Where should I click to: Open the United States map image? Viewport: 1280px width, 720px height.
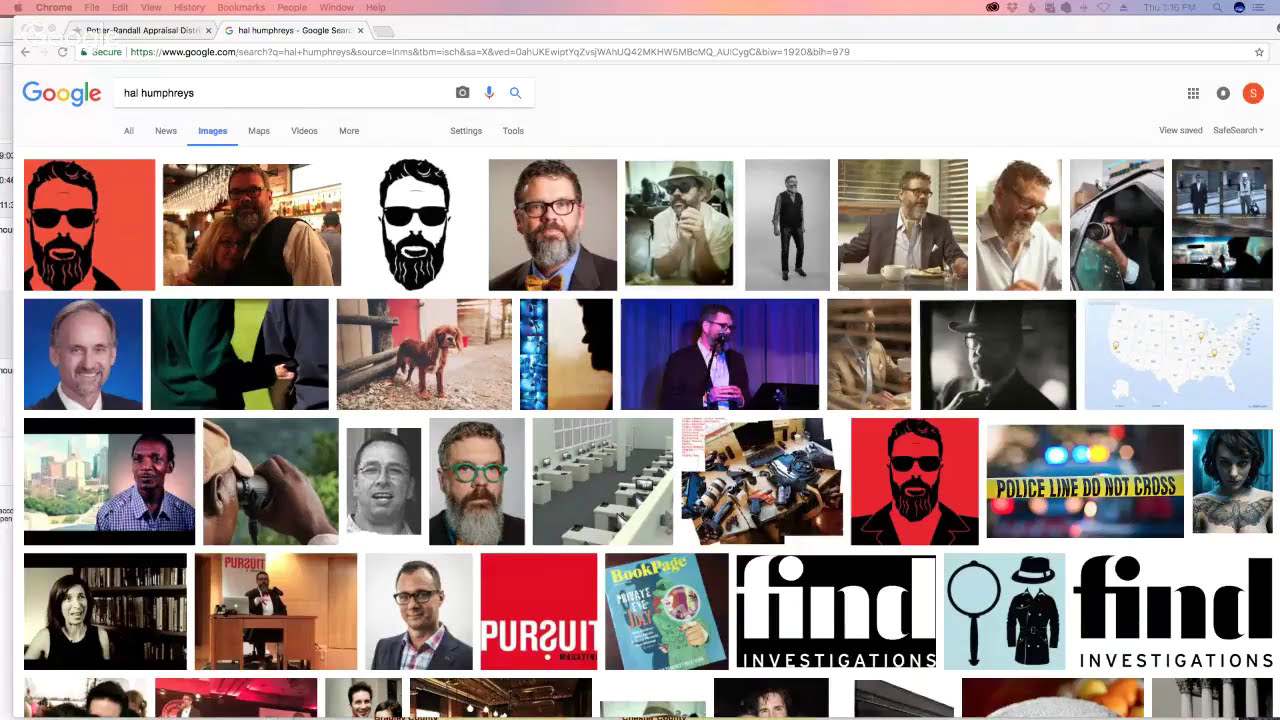coord(1179,354)
